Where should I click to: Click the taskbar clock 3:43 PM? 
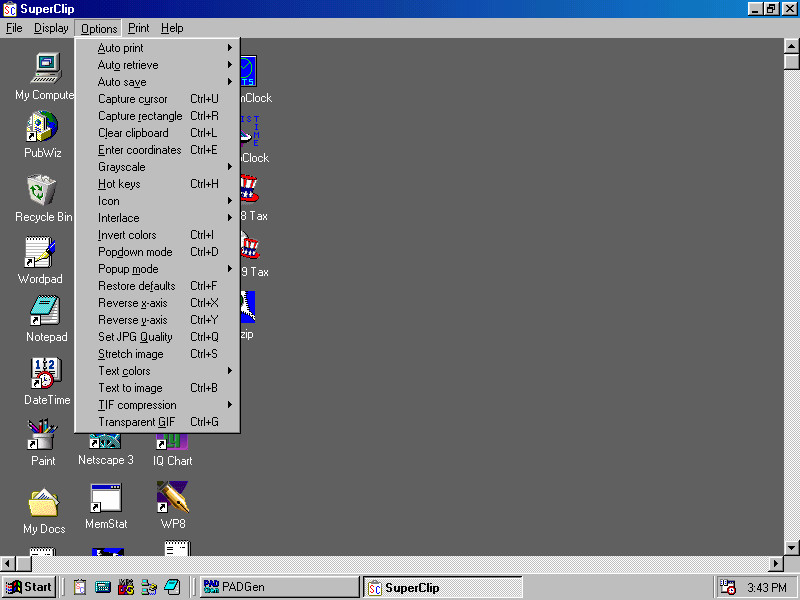coord(767,588)
